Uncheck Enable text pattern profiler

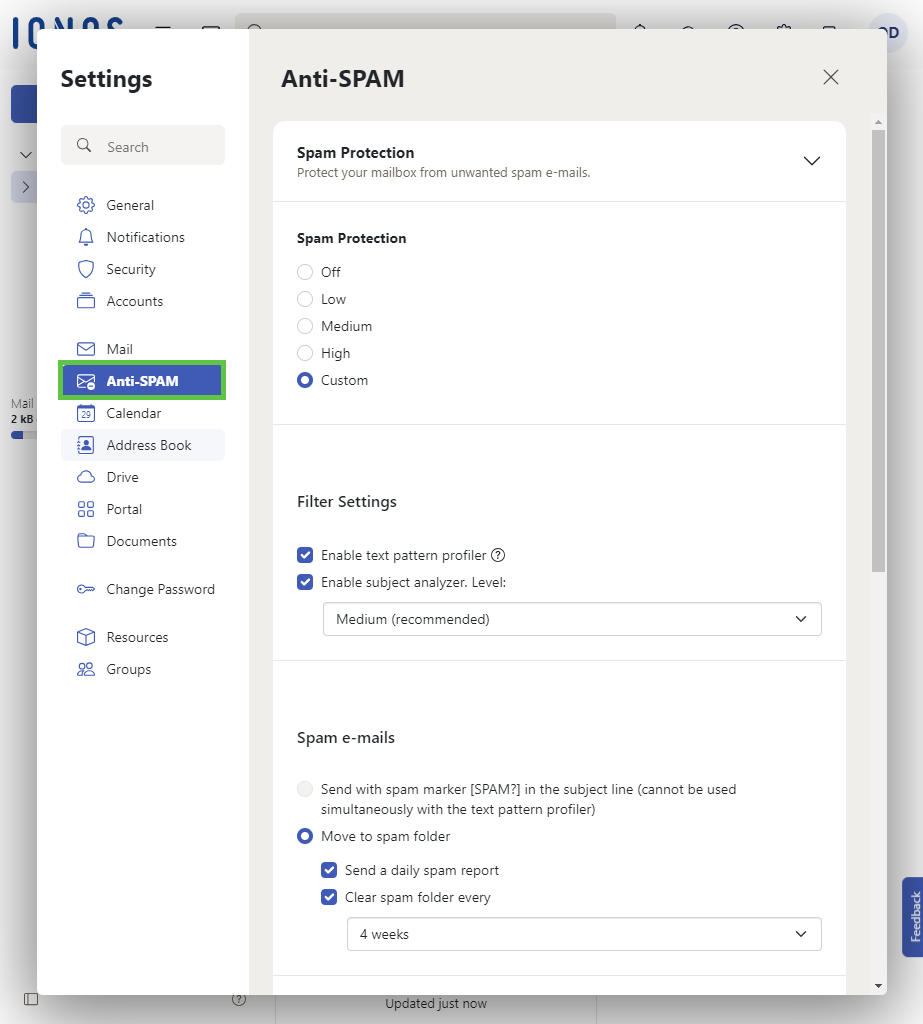click(305, 555)
